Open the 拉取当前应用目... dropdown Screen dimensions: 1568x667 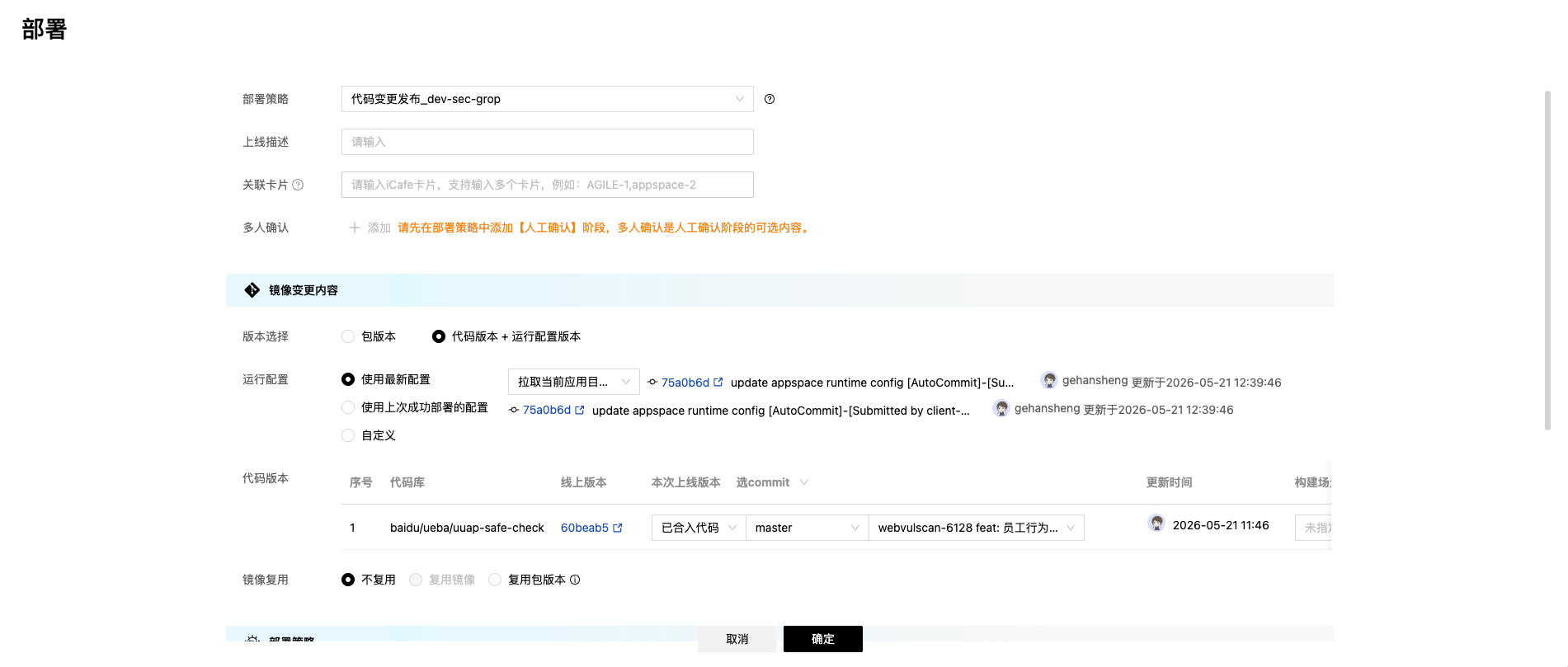[x=574, y=382]
